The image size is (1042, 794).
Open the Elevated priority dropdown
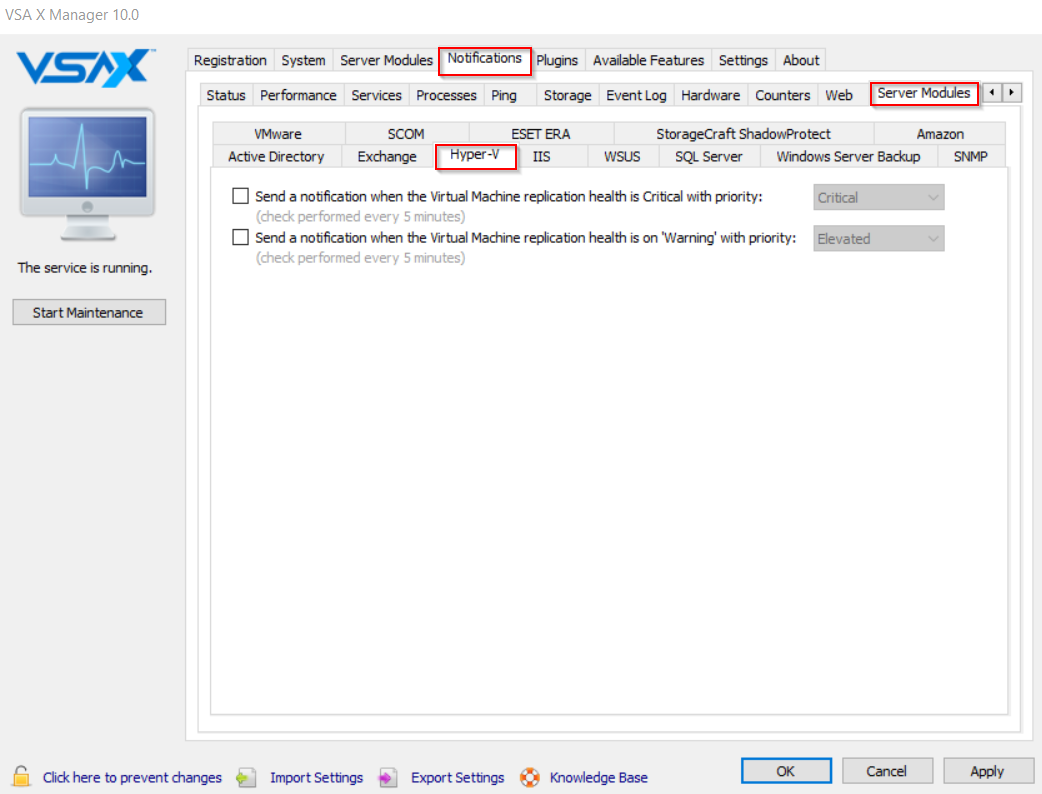tap(879, 239)
